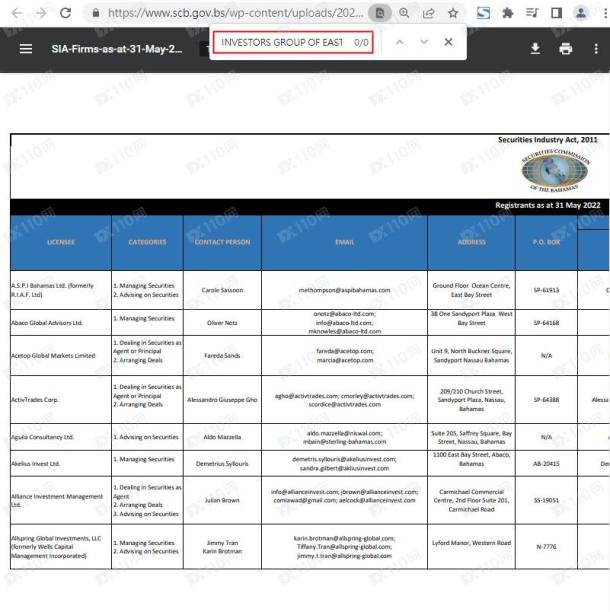The height and width of the screenshot is (612, 610).
Task: Click address 'Lyford Manor, Western Road'
Action: coord(471,543)
